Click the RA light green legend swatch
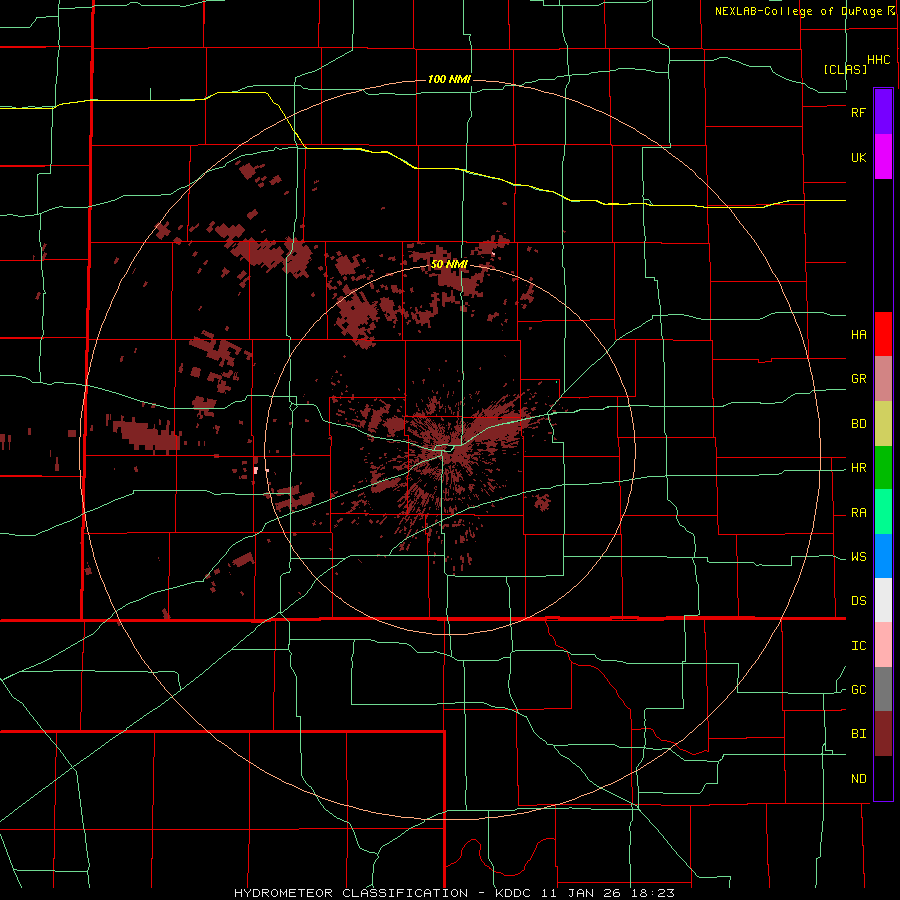 coord(883,512)
